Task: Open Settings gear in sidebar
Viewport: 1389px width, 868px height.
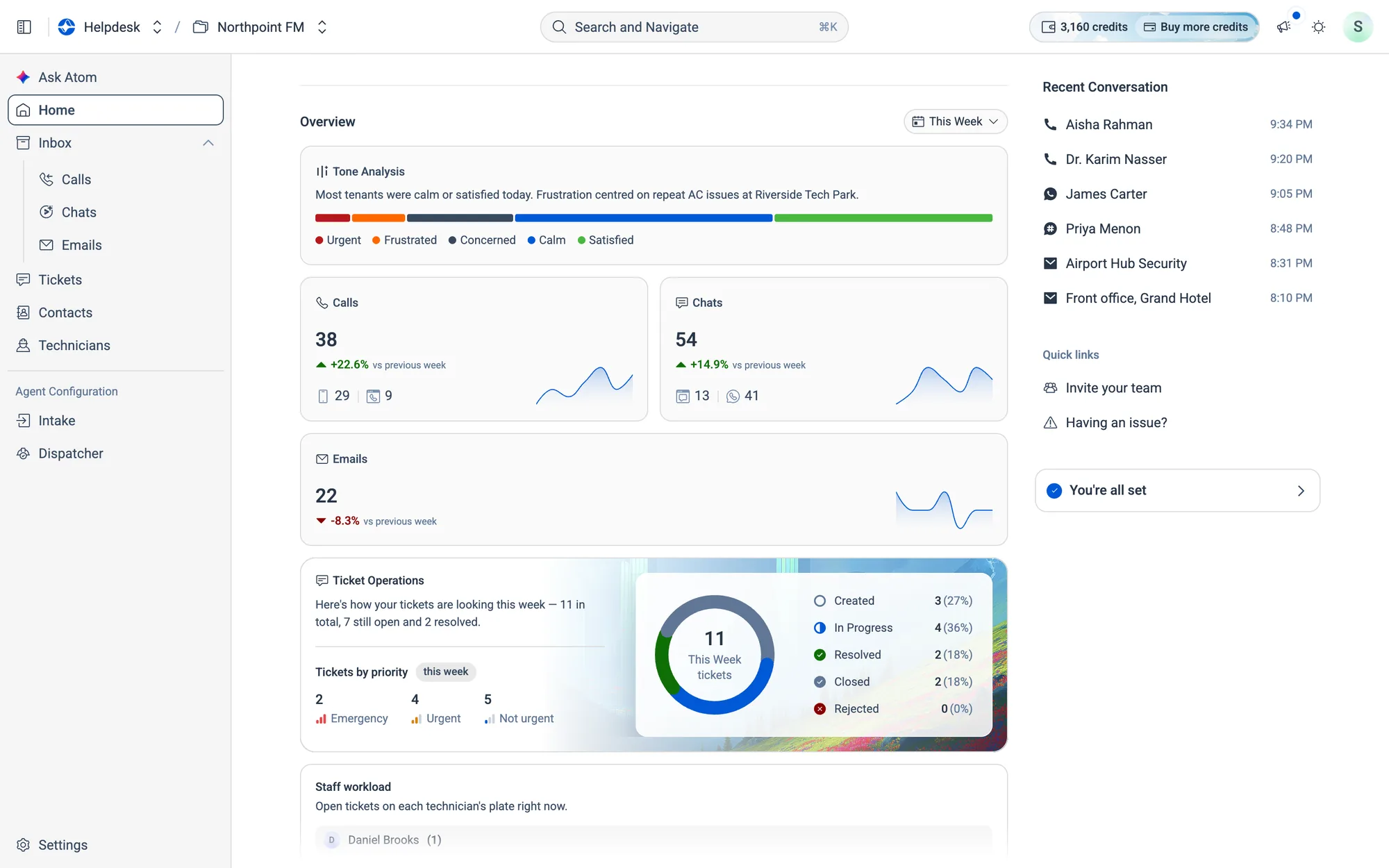Action: tap(23, 845)
